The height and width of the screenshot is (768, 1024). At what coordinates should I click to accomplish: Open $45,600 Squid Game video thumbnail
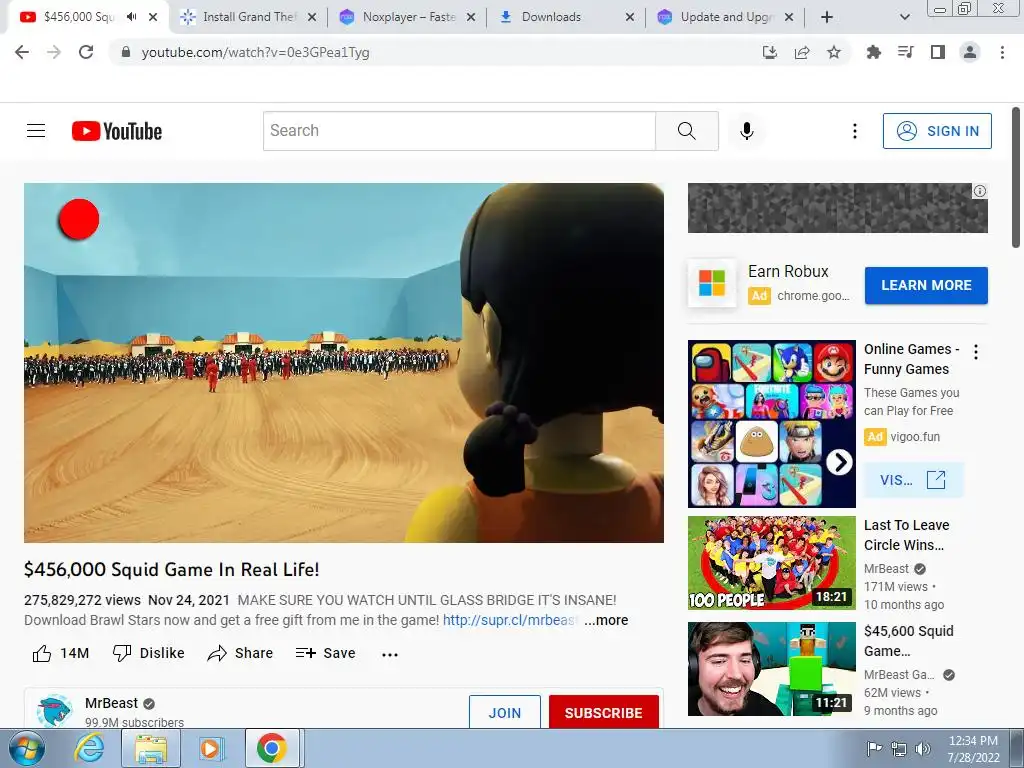click(x=771, y=669)
